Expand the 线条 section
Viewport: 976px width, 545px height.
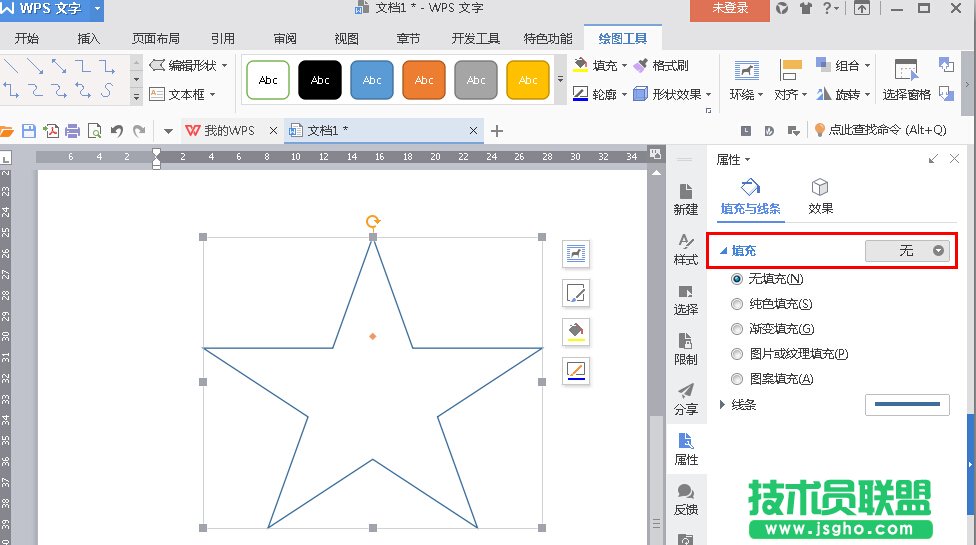[x=723, y=405]
